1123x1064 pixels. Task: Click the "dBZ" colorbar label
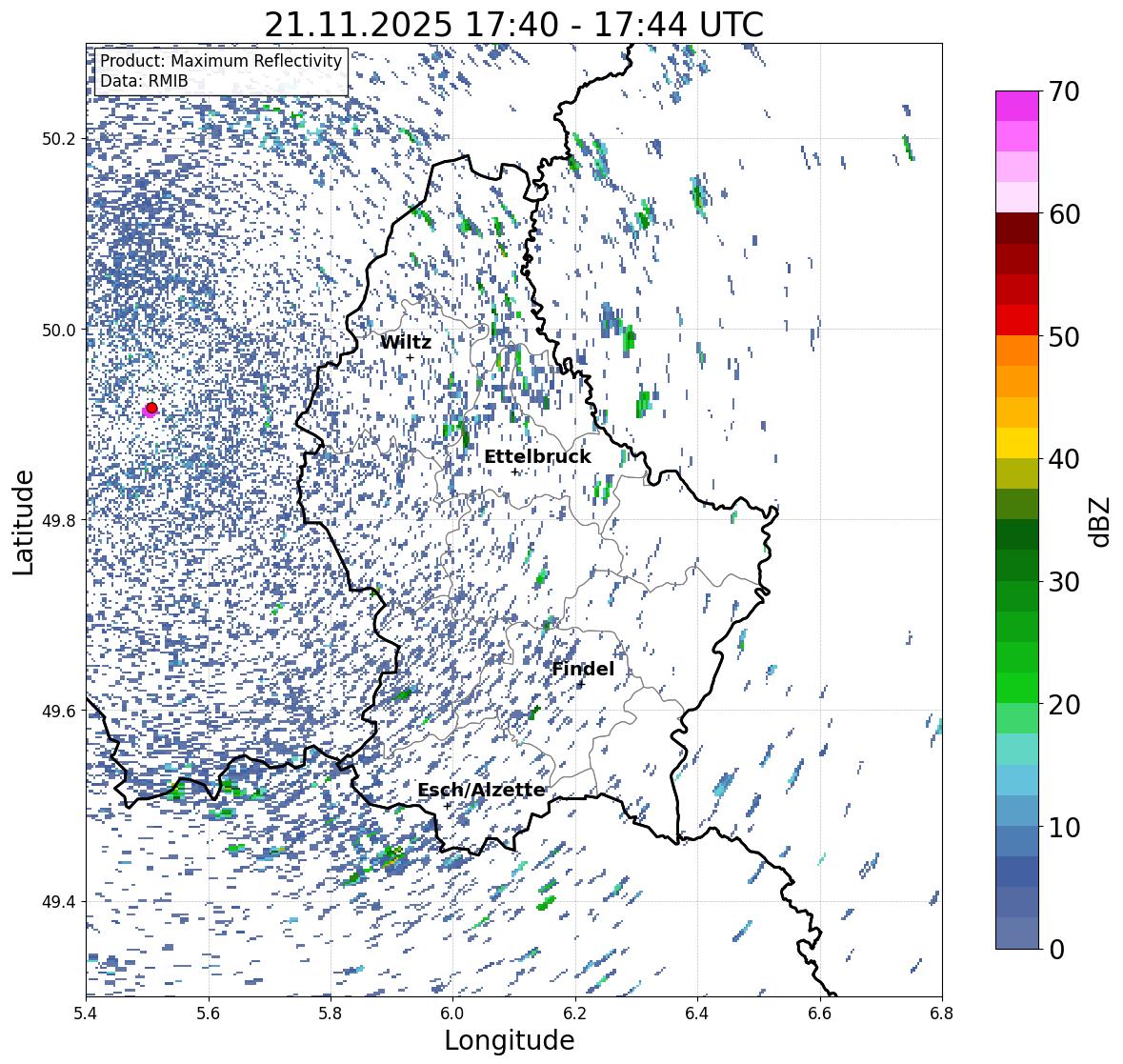tap(1101, 521)
